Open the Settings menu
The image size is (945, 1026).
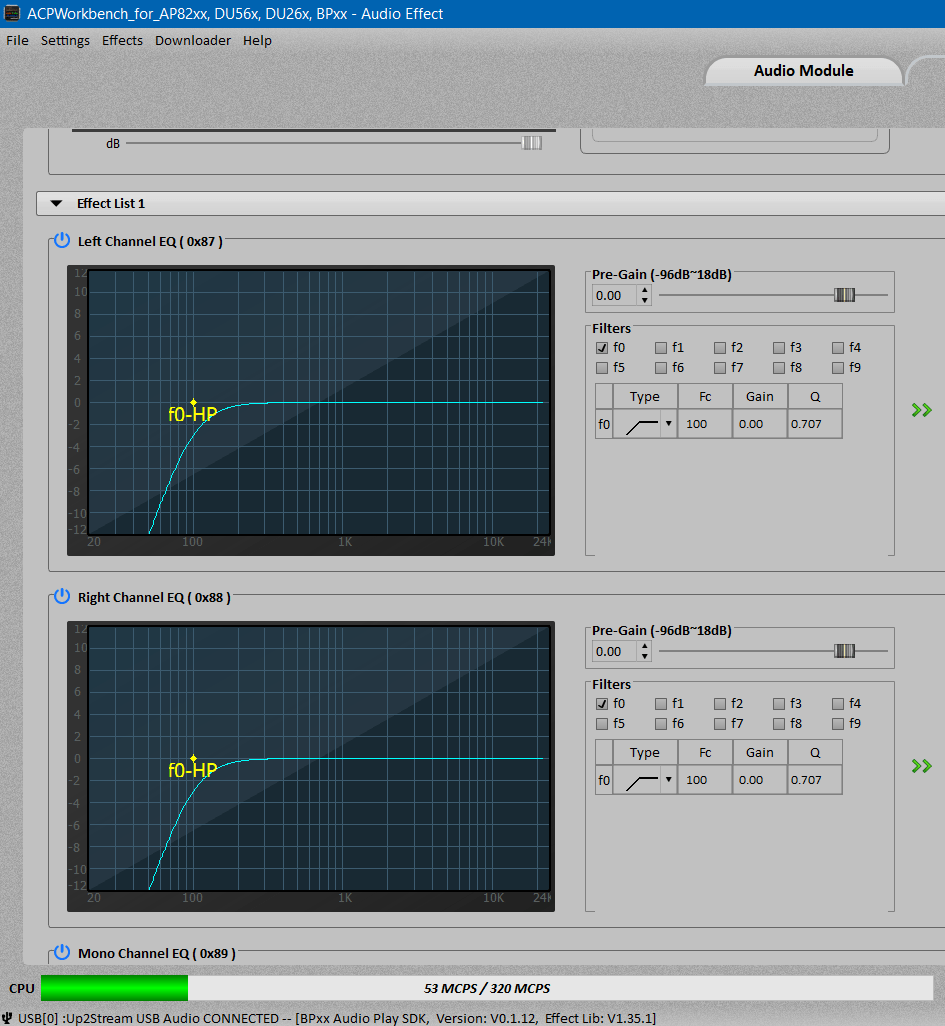65,41
